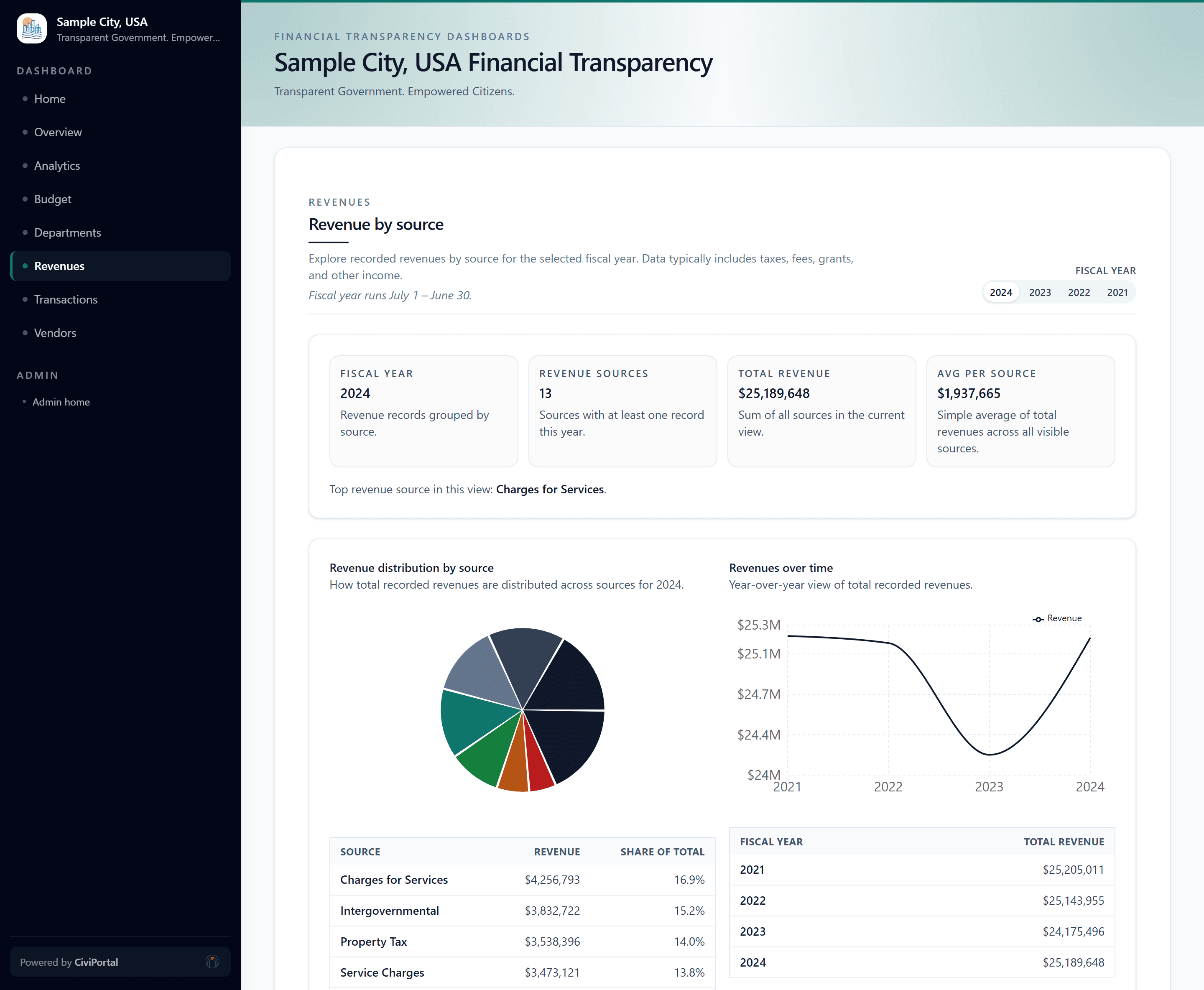Click the bullet icon beside Home
Screen dimensions: 1204x990
[25, 99]
